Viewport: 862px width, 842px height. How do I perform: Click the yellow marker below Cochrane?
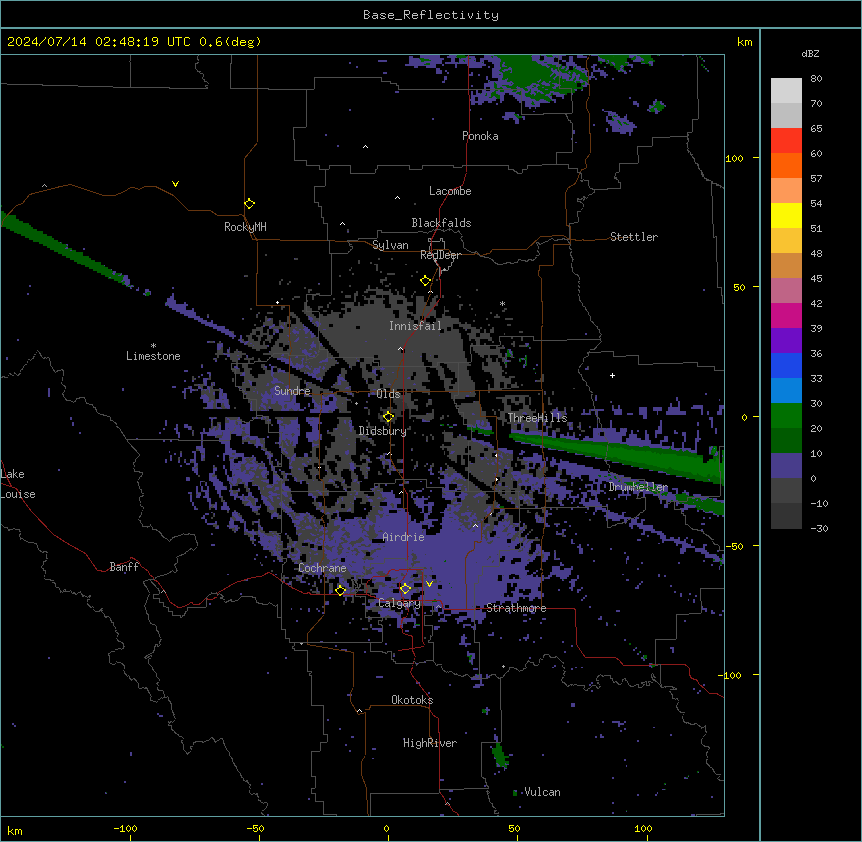[x=340, y=590]
